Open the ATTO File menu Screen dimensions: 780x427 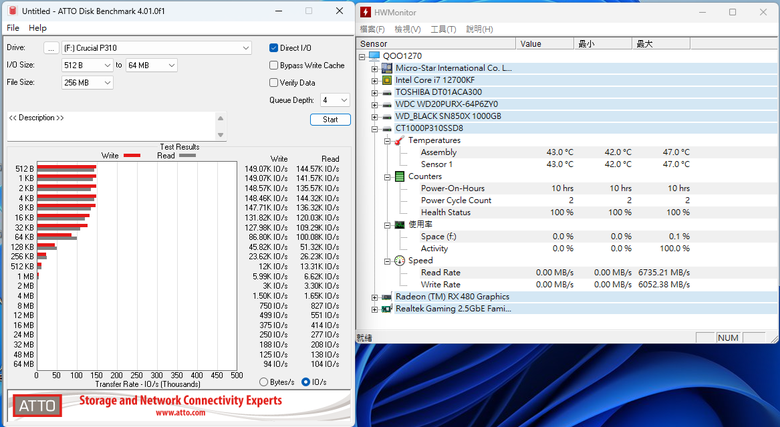point(13,28)
